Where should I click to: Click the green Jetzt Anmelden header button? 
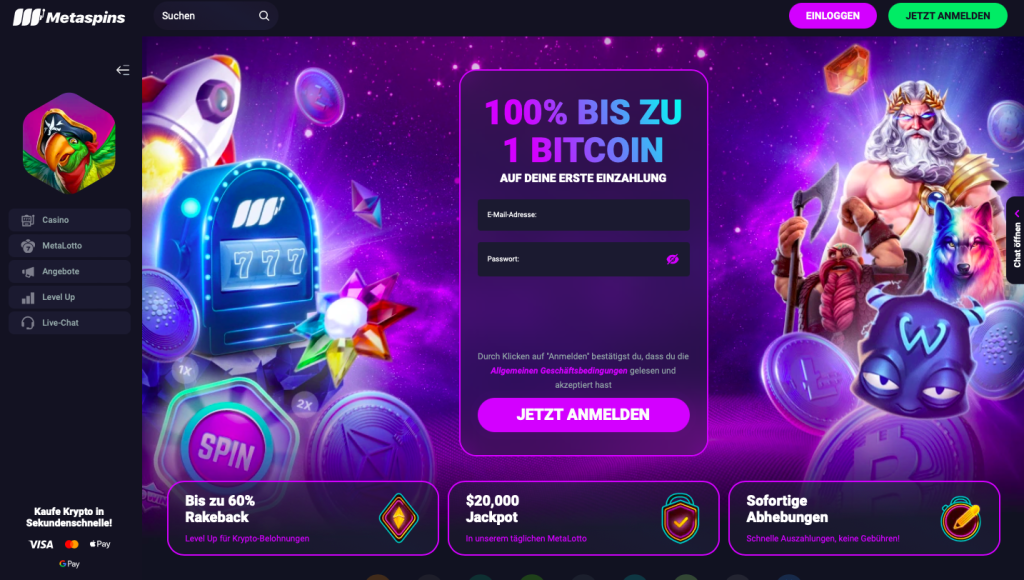click(948, 16)
